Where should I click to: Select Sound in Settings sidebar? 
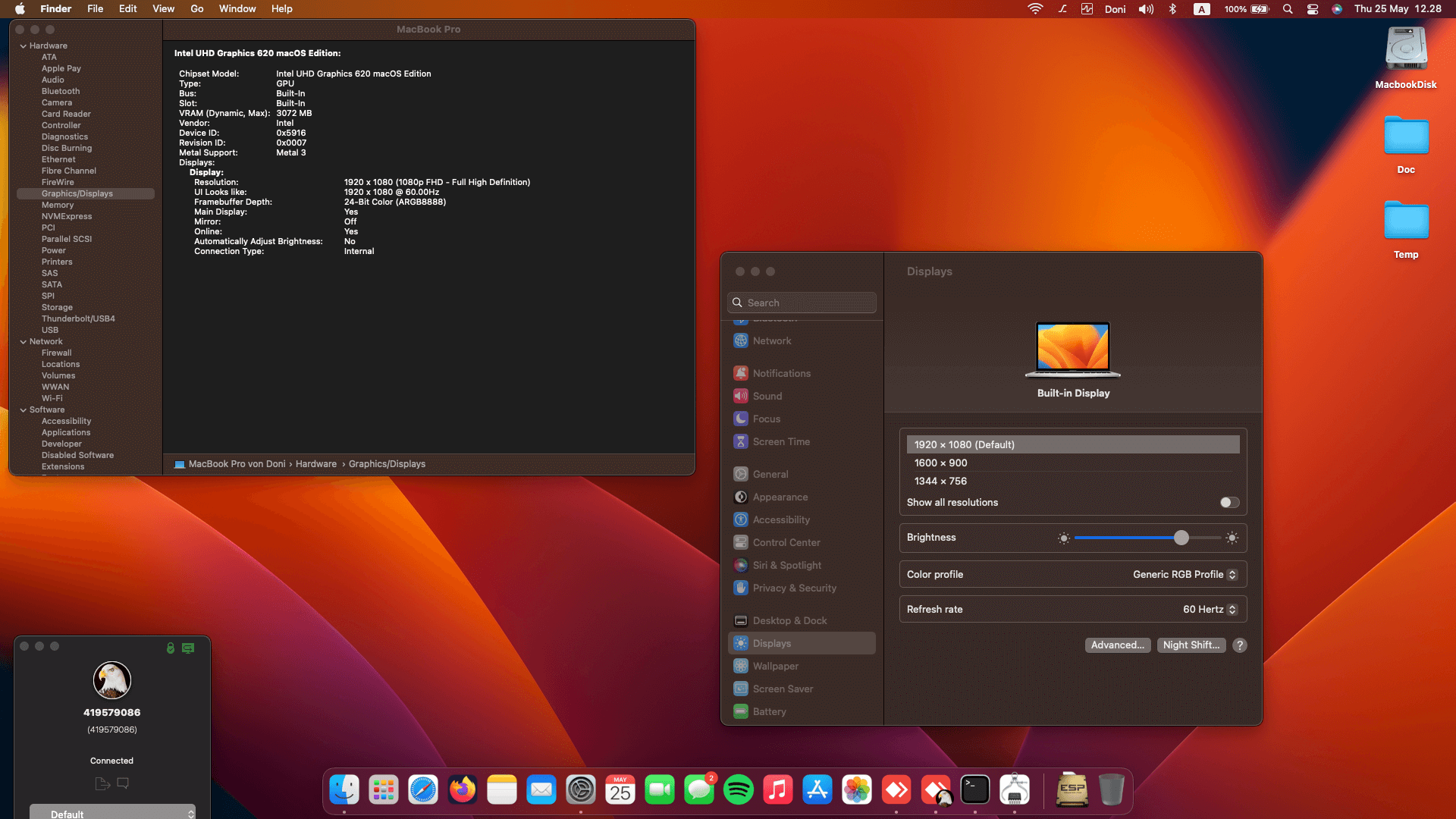tap(802, 396)
